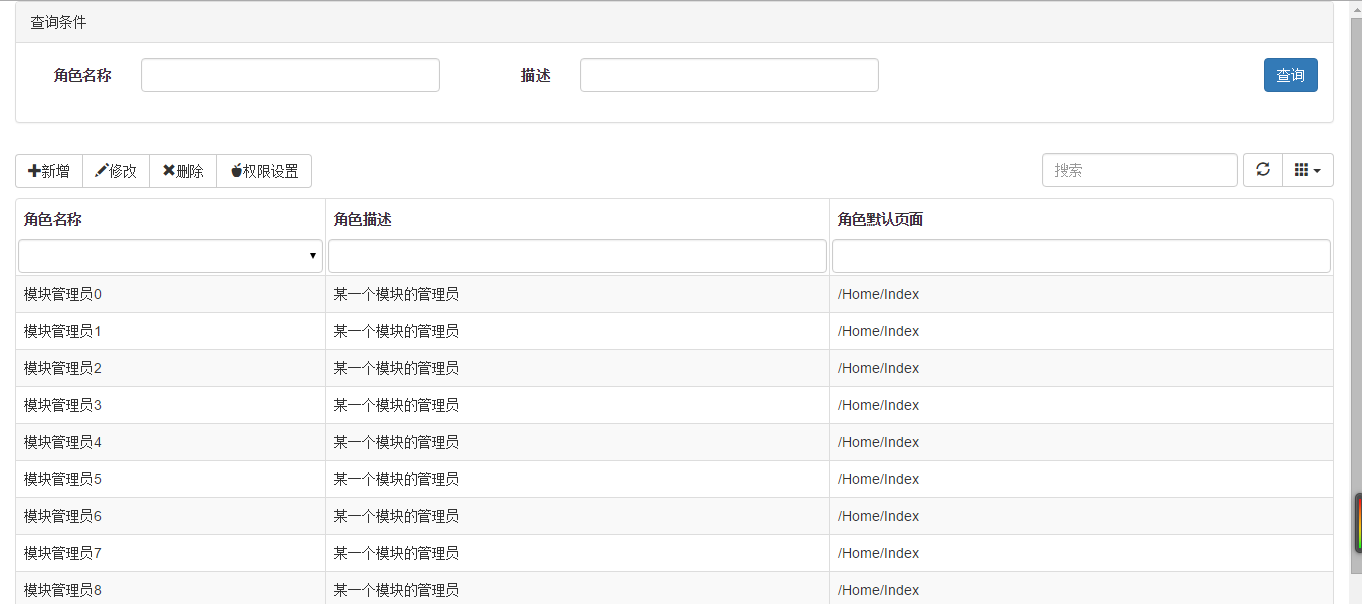Image resolution: width=1362 pixels, height=604 pixels.
Task: Select row 模块管理员4
Action: 674,442
